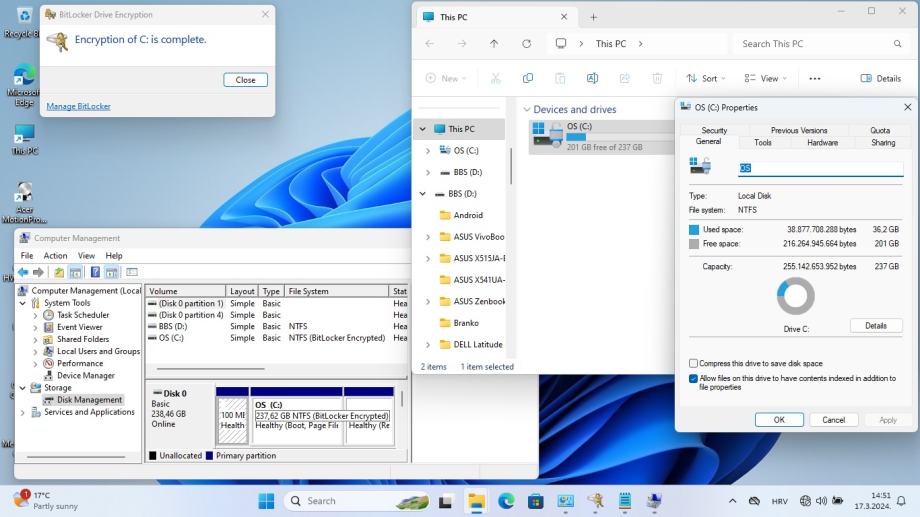Open the Action menu in Computer Management
Image resolution: width=920 pixels, height=517 pixels.
55,255
